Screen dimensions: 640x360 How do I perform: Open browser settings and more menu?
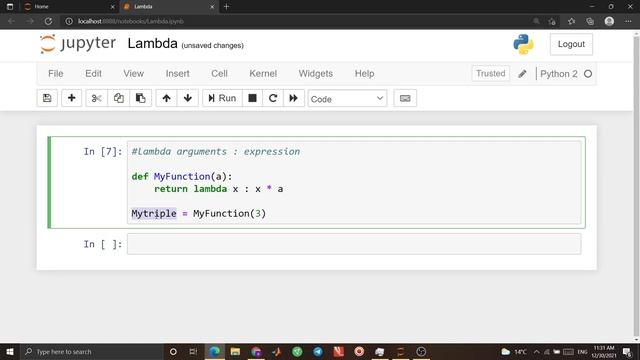628,21
